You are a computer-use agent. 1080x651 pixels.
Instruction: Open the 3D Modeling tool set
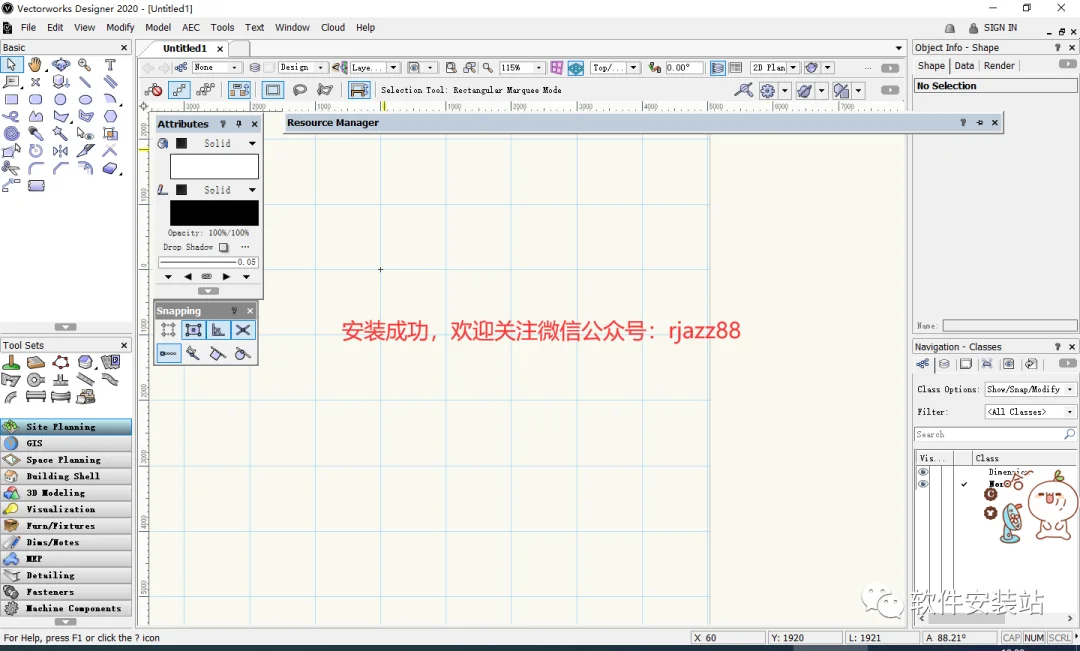click(66, 493)
